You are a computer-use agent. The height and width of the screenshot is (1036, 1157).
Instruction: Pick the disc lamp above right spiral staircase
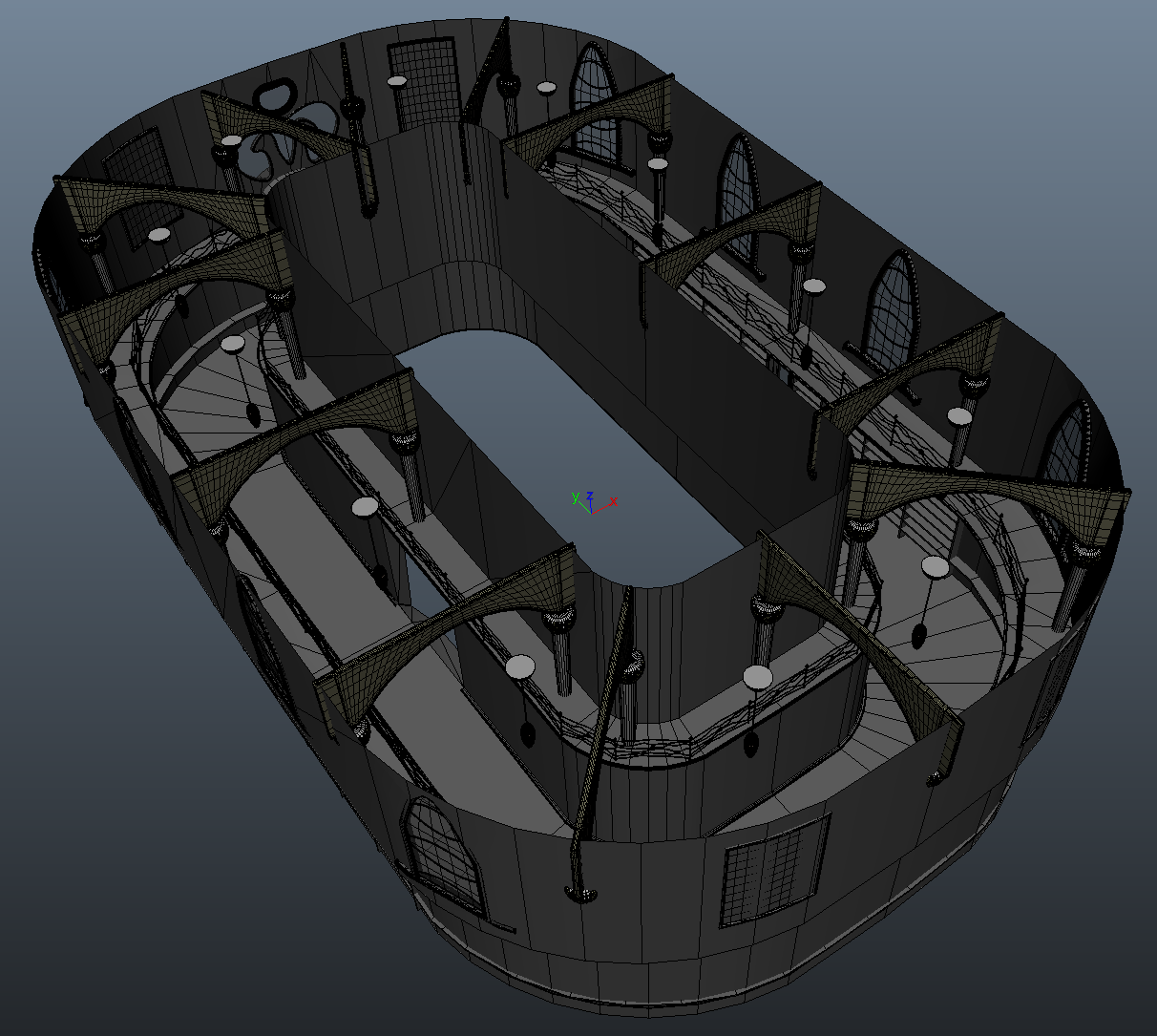click(936, 568)
